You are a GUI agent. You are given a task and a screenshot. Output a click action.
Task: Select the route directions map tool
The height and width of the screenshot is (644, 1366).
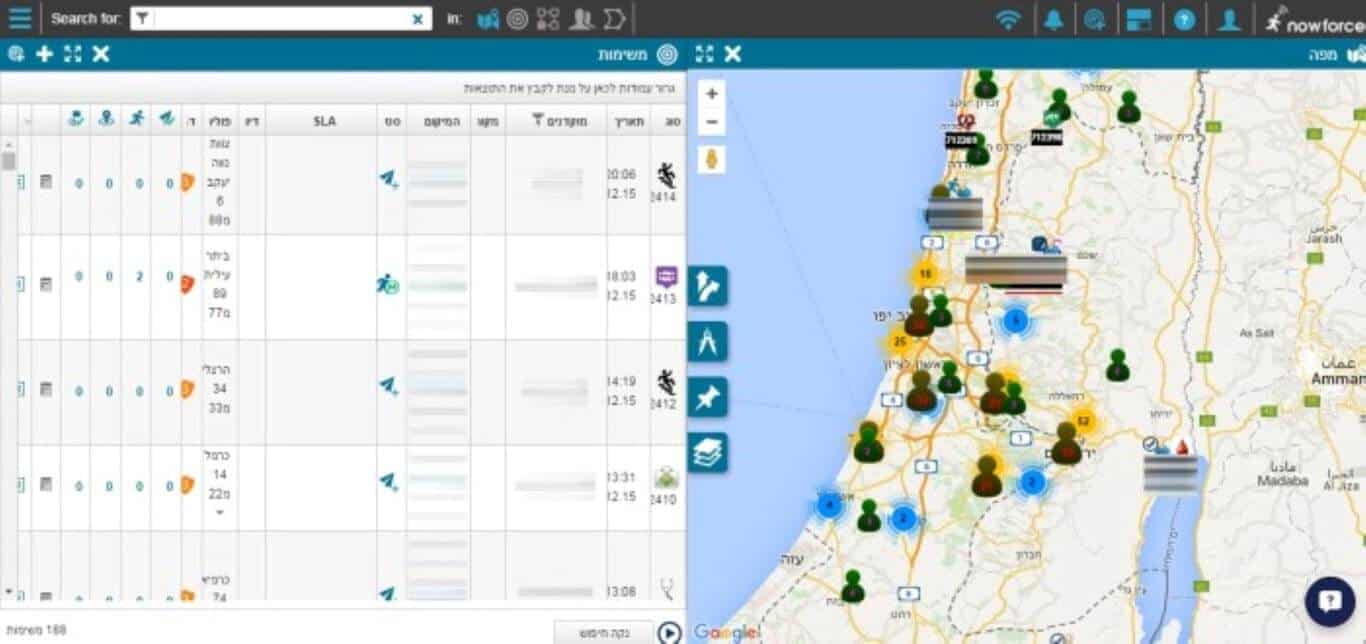707,286
